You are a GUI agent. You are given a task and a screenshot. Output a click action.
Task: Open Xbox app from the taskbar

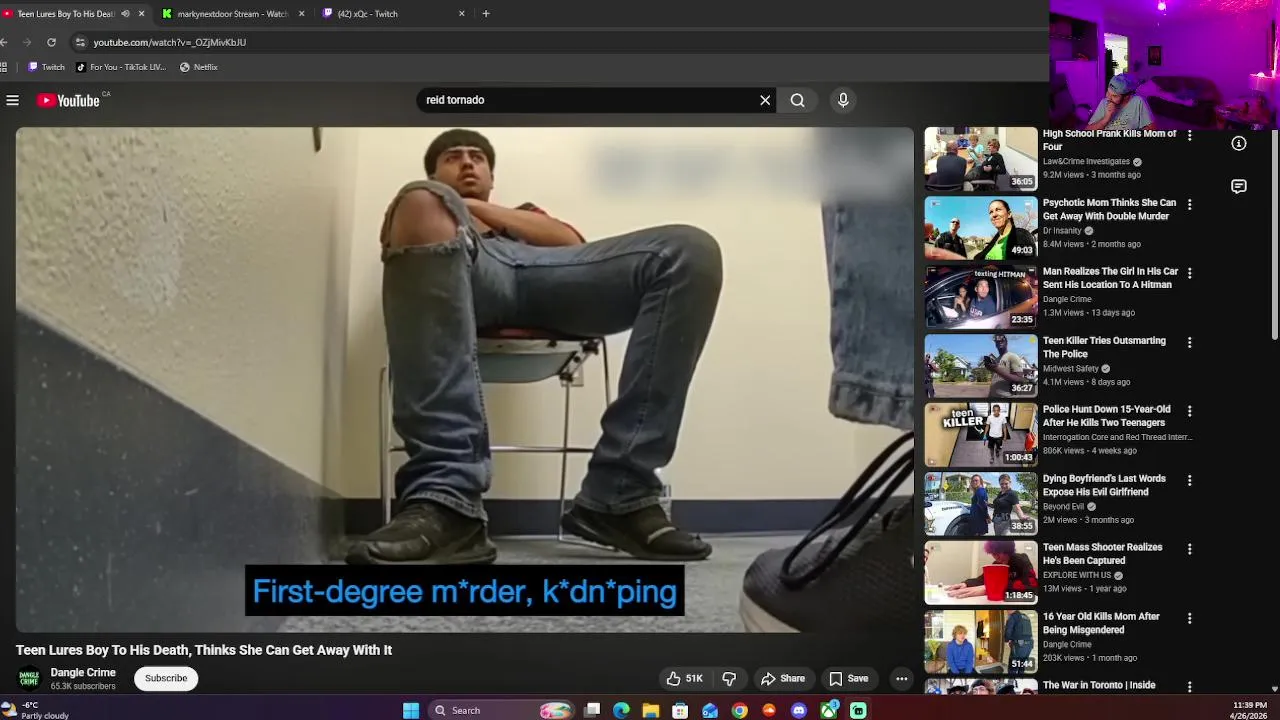[829, 710]
